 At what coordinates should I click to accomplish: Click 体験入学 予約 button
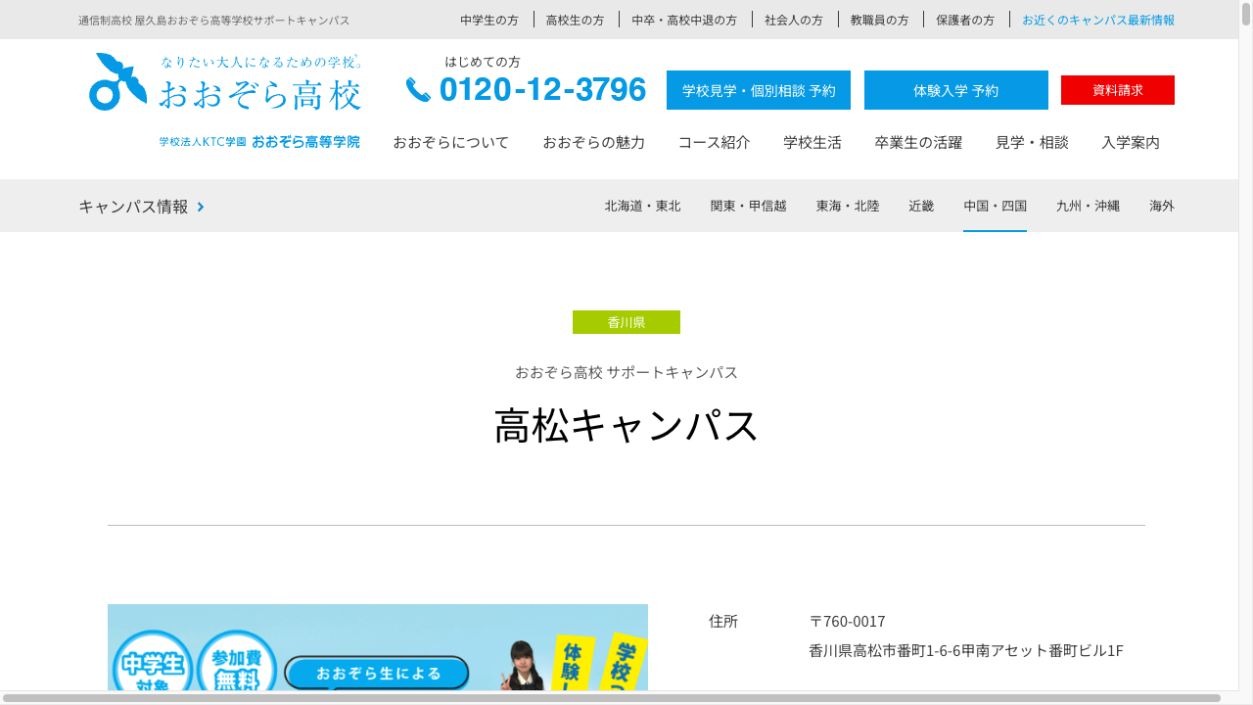956,90
